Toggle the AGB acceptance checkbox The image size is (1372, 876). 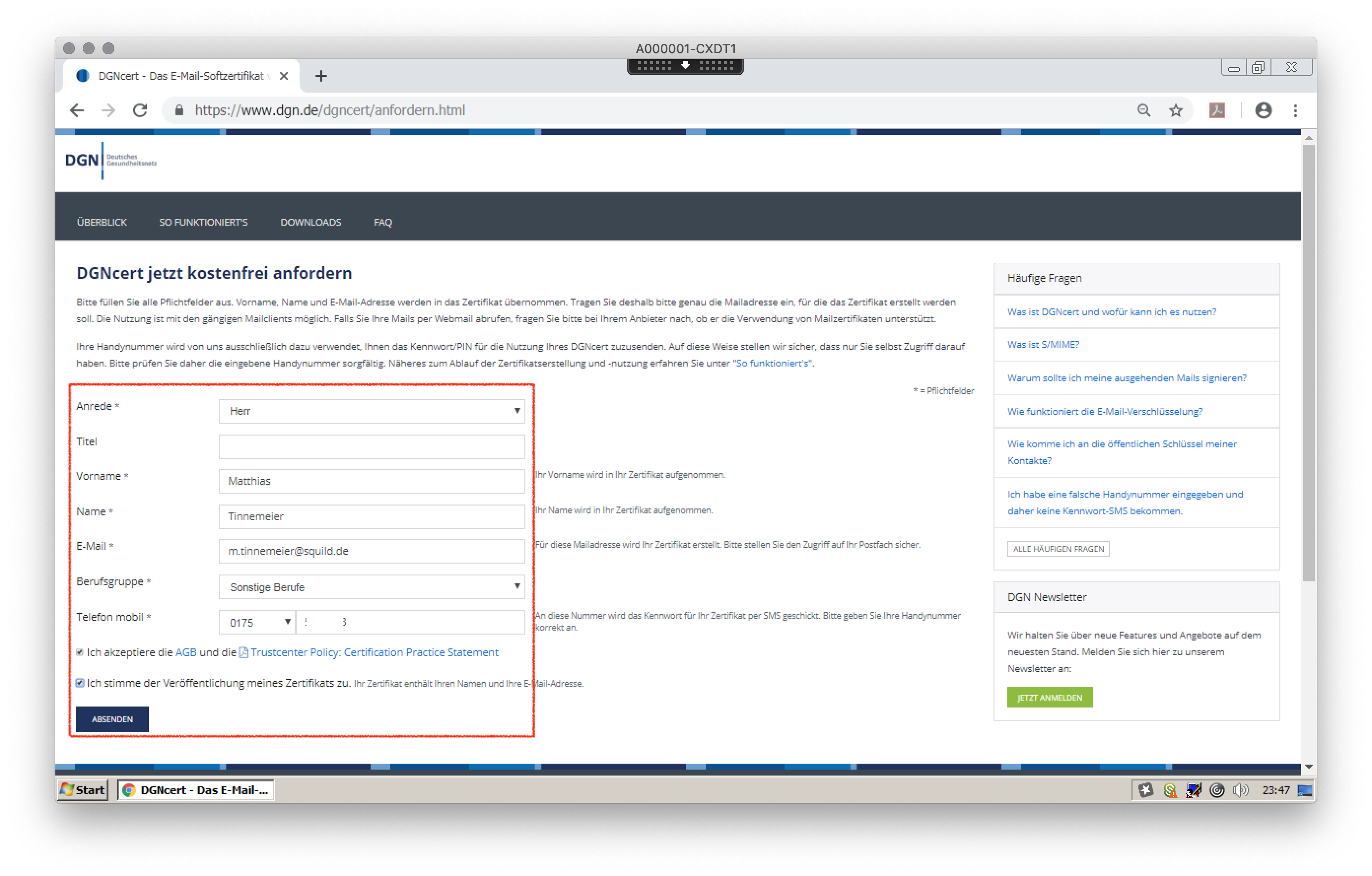pos(80,652)
